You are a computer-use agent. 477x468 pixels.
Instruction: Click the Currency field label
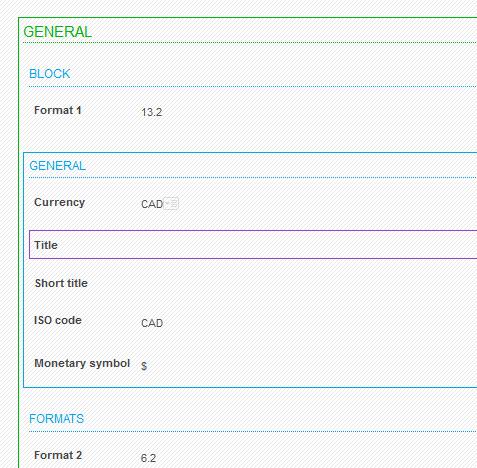tap(60, 202)
